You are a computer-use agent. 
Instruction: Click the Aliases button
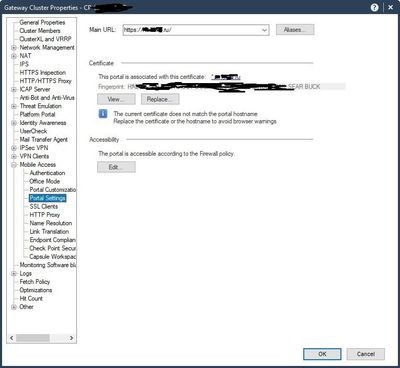point(295,30)
